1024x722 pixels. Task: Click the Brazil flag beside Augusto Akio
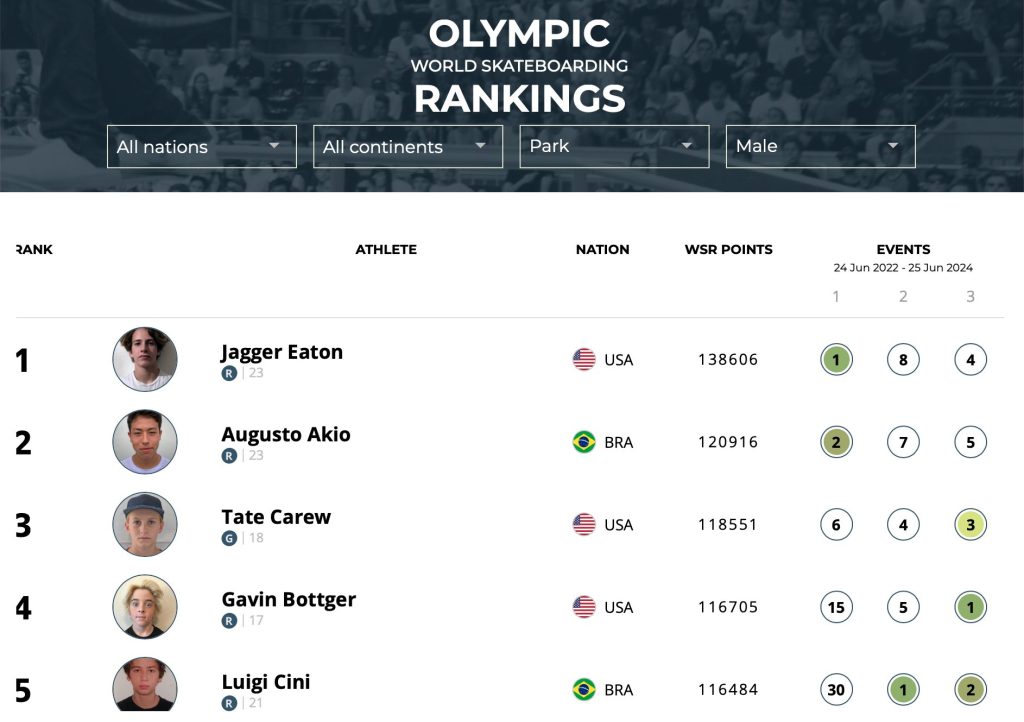(x=584, y=443)
